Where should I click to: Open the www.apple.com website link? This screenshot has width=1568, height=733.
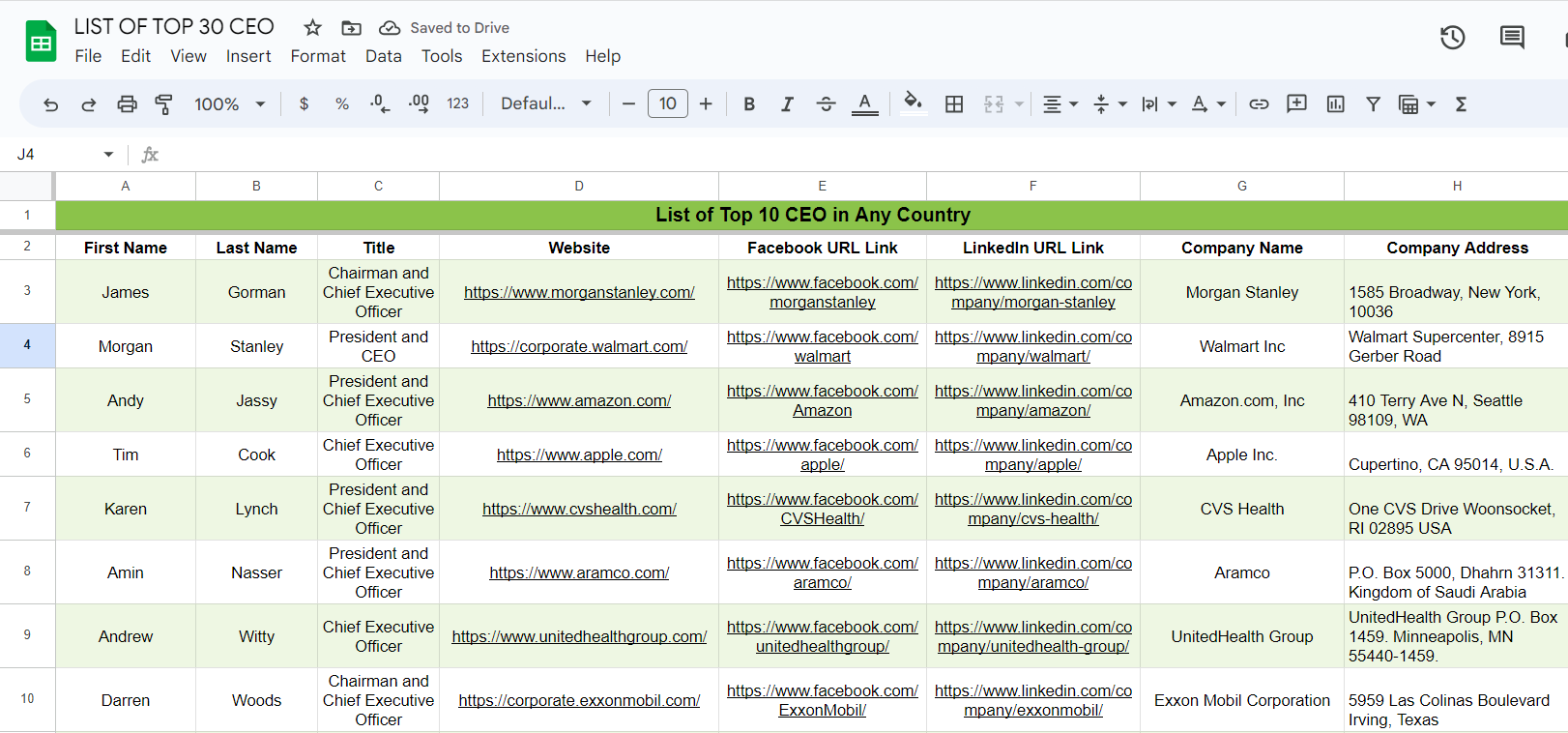[579, 454]
